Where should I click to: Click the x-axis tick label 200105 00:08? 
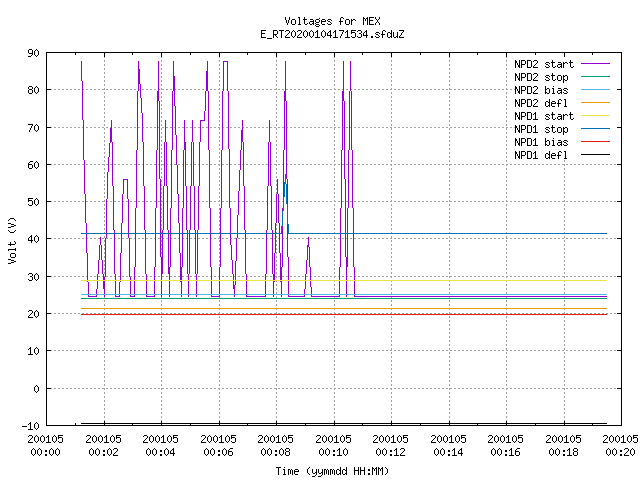276,446
